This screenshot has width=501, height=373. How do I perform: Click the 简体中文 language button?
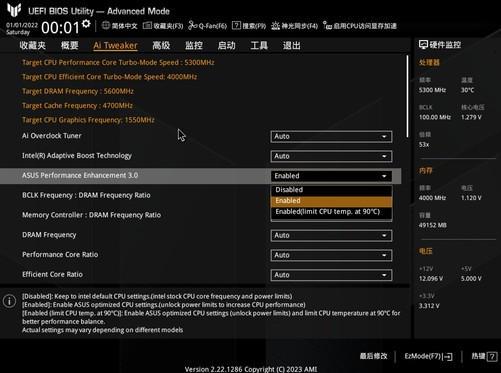(x=120, y=26)
